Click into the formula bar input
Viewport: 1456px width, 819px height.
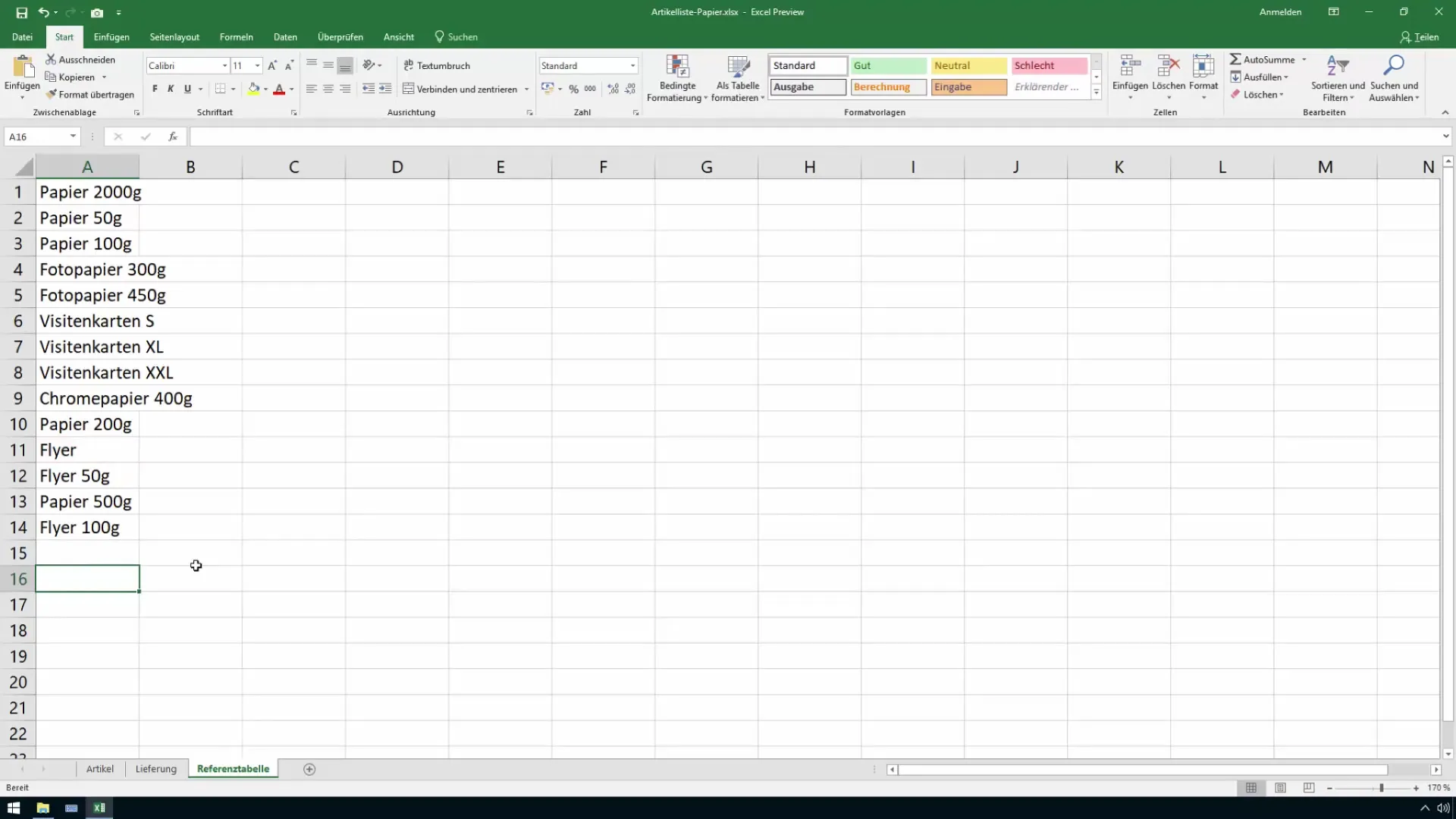click(814, 136)
